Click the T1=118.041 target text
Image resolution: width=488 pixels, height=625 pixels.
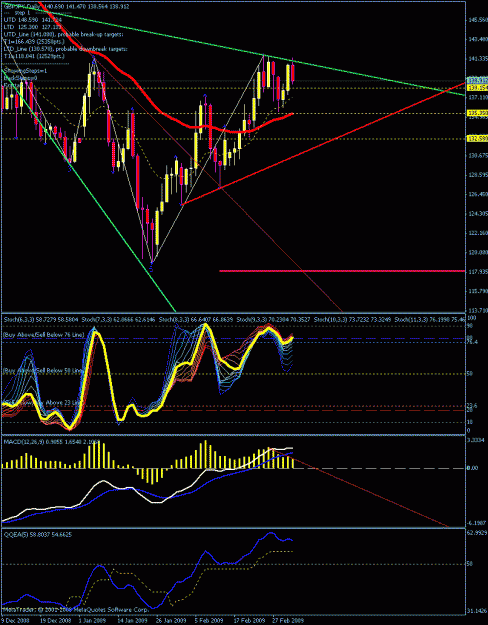(34, 56)
